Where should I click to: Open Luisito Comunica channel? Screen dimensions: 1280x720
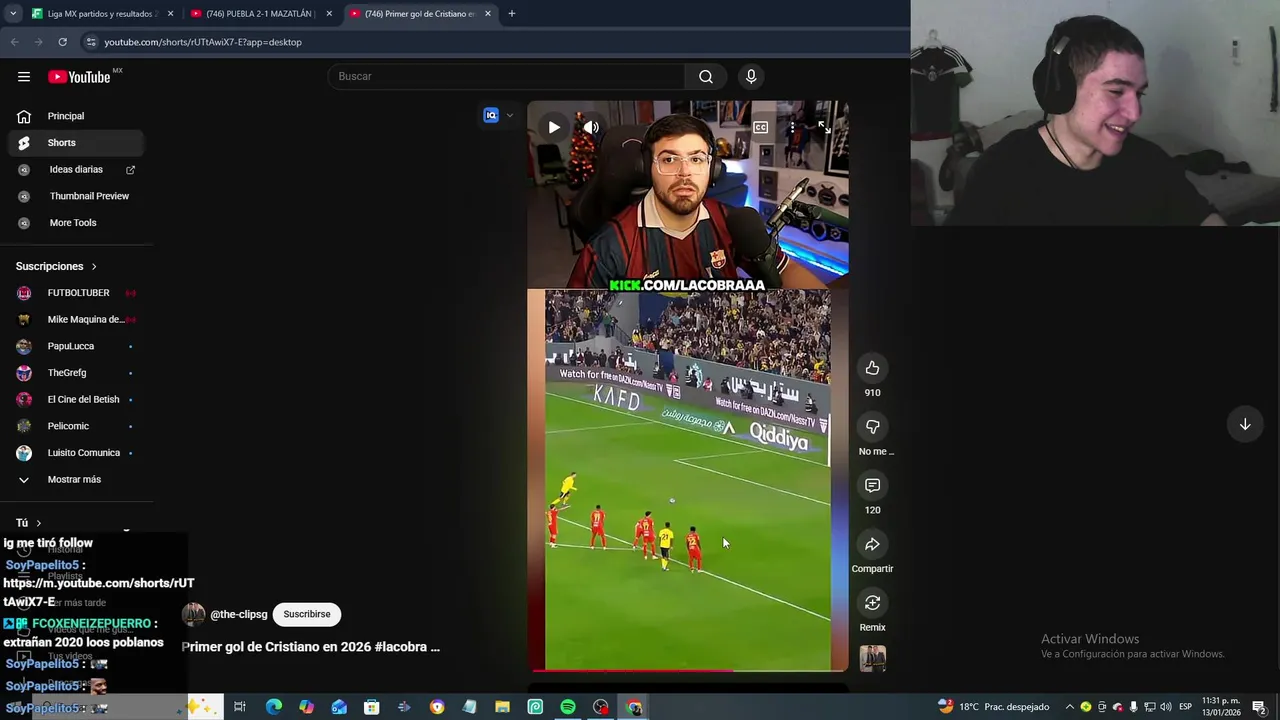pos(76,453)
